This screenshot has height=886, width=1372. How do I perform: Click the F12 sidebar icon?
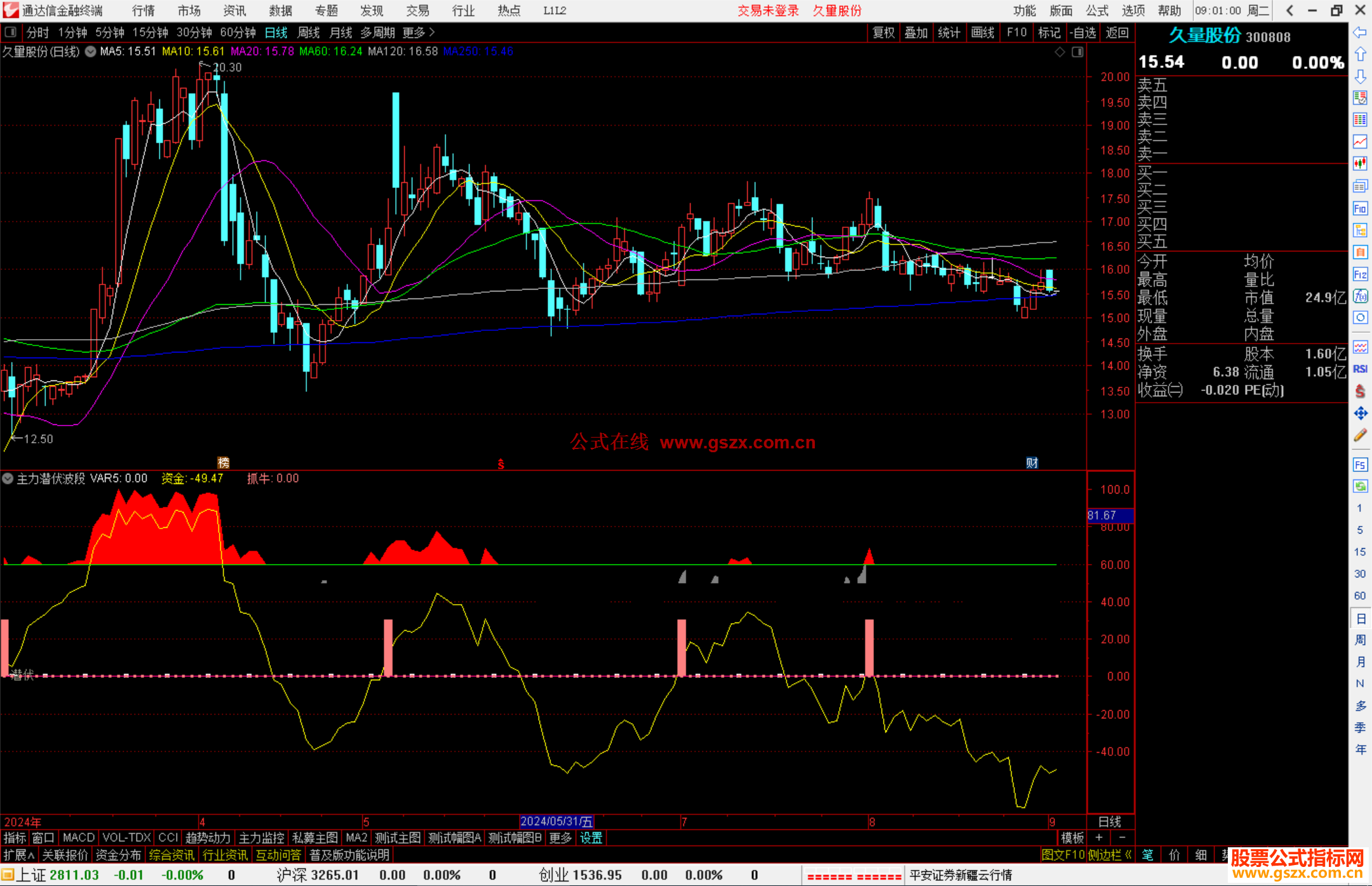pos(1360,274)
